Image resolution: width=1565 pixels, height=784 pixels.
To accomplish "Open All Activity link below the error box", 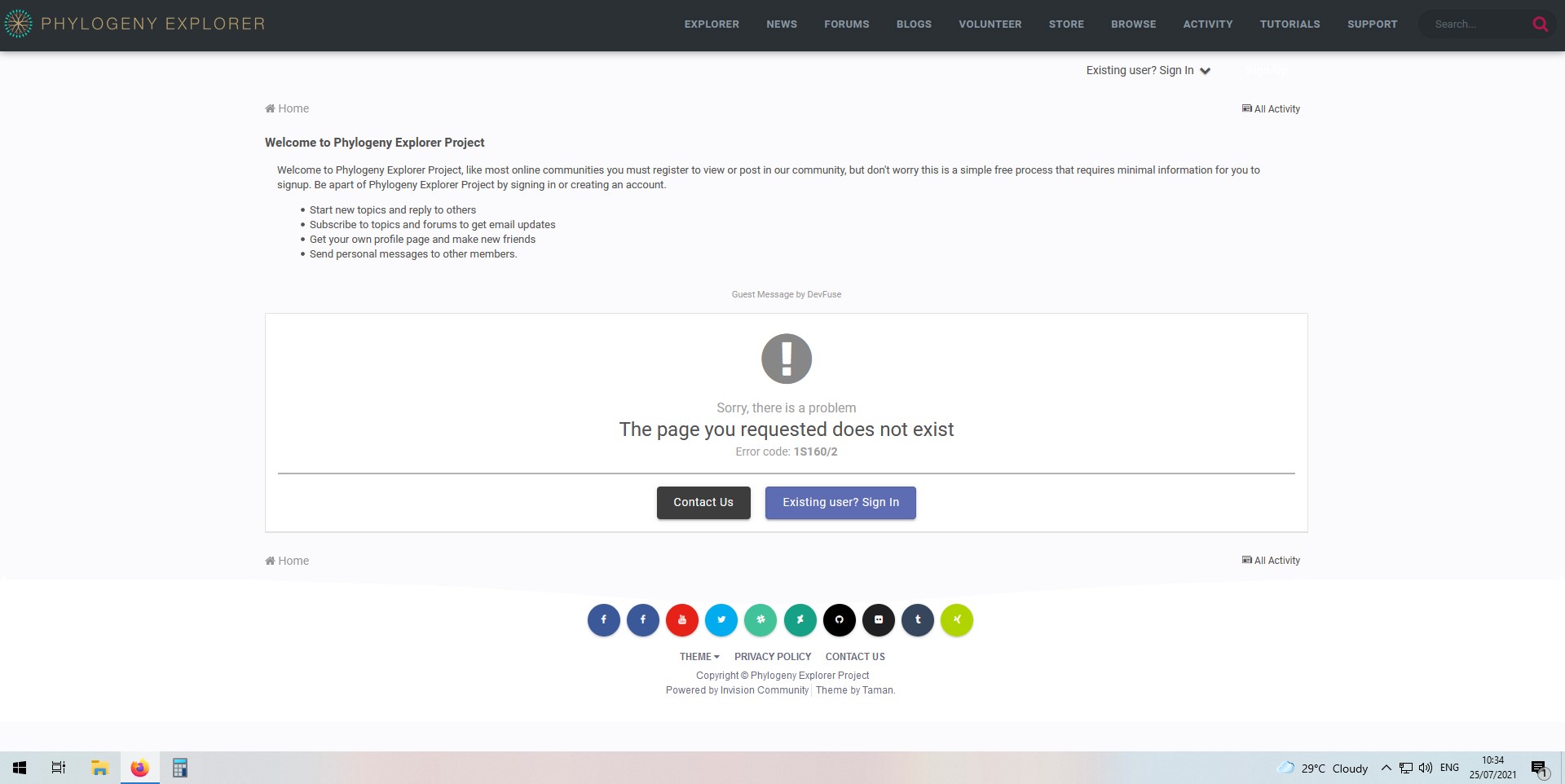I will pyautogui.click(x=1271, y=561).
